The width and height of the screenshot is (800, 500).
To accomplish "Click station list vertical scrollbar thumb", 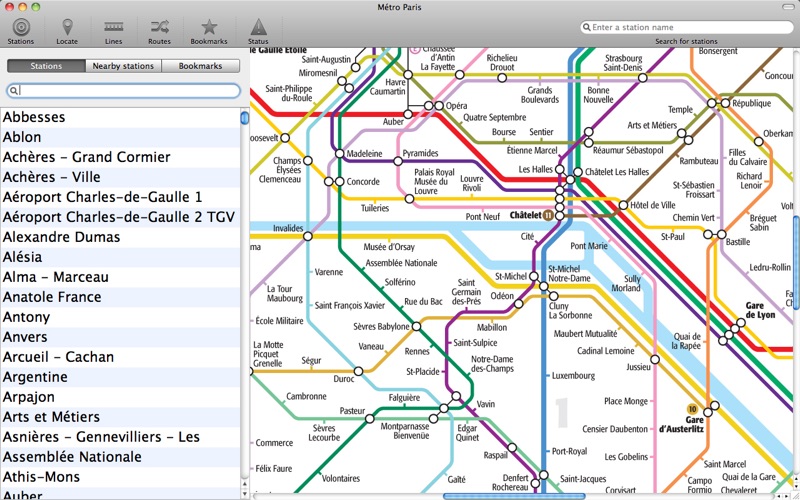I will coord(245,118).
